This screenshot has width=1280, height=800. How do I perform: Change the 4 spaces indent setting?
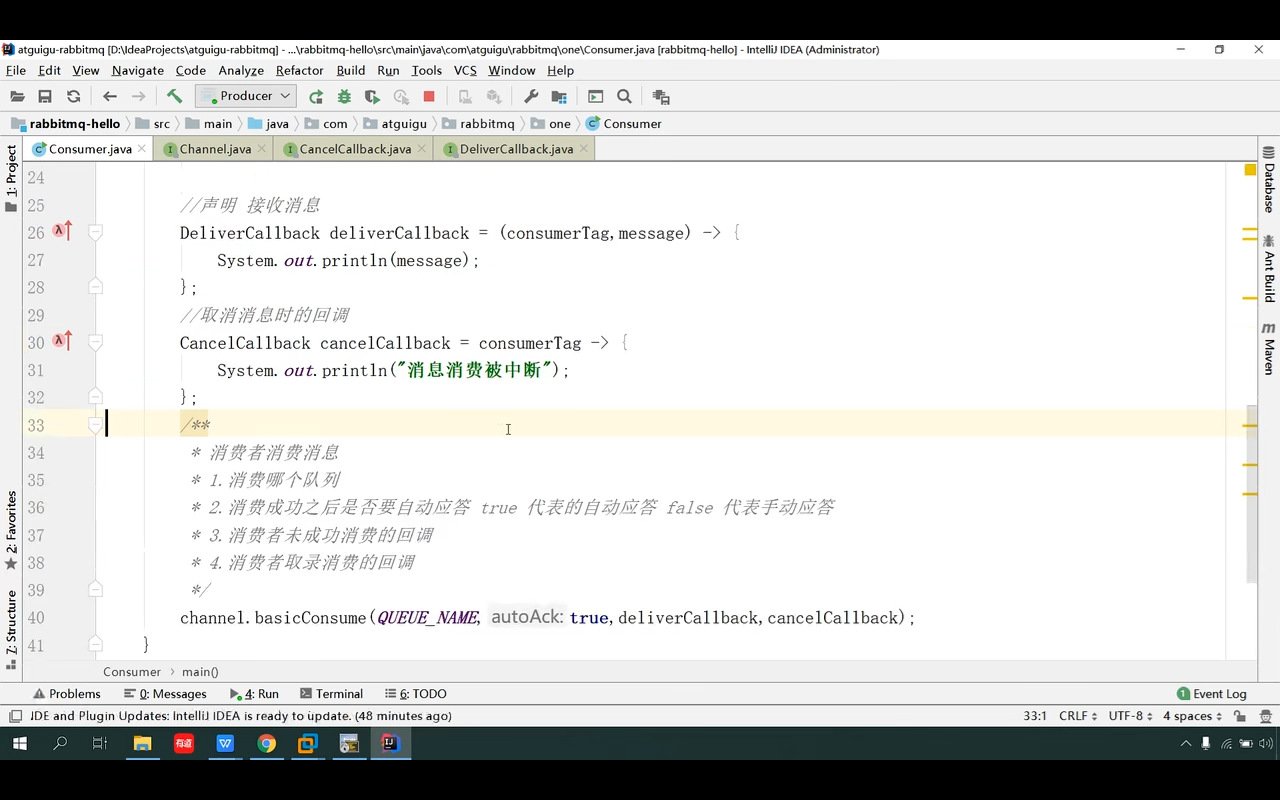point(1192,716)
